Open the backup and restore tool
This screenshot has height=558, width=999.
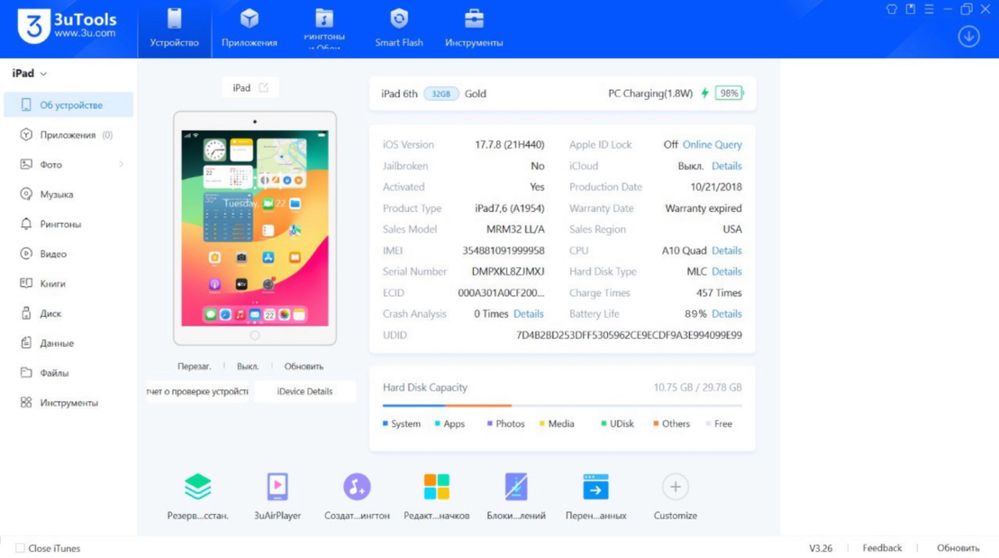(198, 496)
